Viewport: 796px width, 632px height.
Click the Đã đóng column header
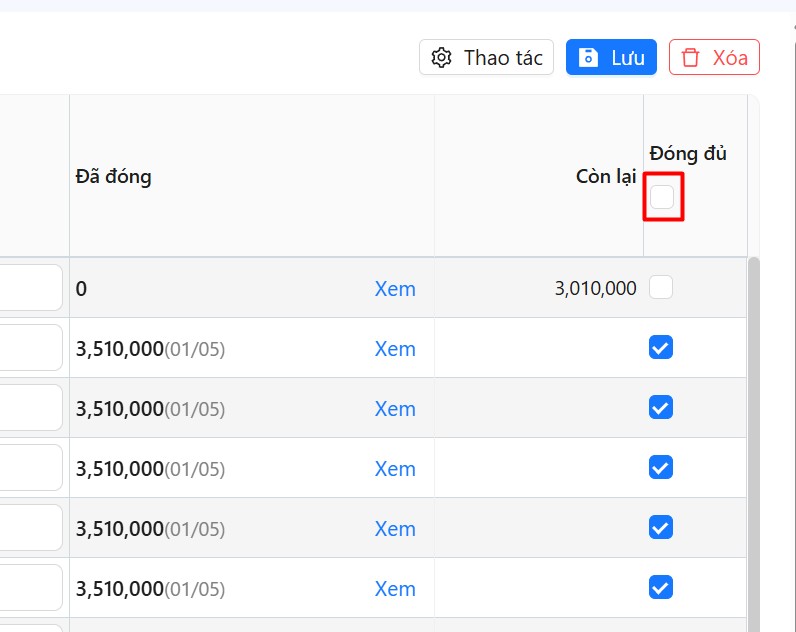pos(113,177)
